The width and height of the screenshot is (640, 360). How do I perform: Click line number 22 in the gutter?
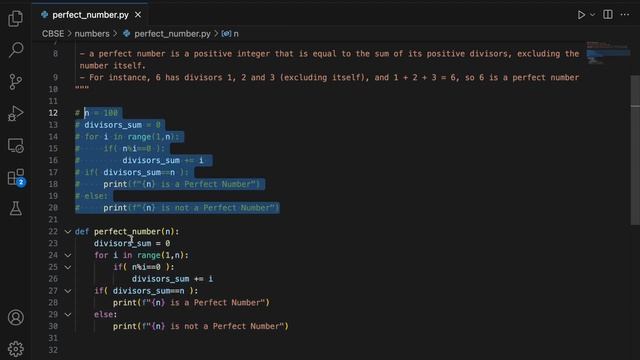click(53, 232)
